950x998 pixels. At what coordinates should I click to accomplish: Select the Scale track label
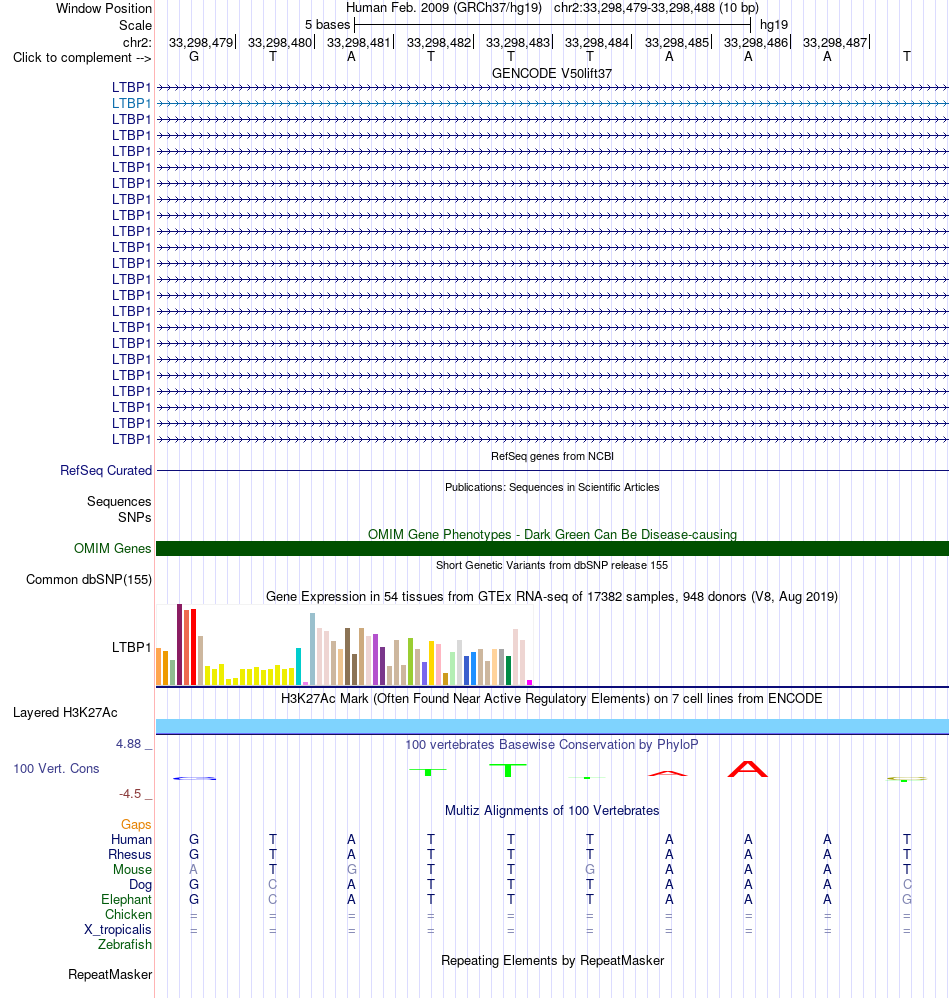tap(135, 25)
